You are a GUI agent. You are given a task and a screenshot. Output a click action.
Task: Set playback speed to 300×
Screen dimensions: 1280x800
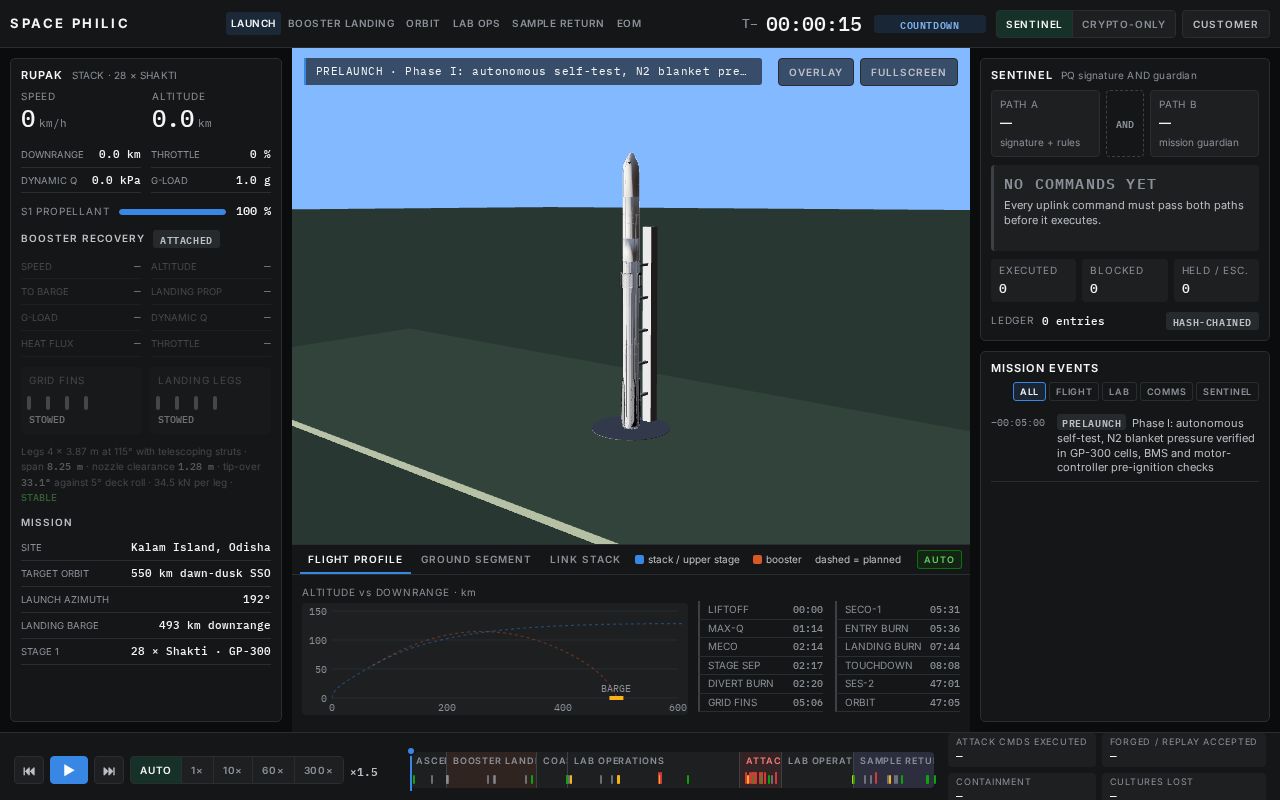click(319, 770)
